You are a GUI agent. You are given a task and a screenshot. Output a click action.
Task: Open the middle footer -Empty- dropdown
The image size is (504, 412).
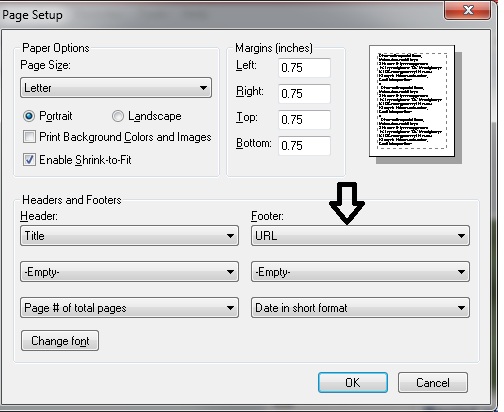360,272
